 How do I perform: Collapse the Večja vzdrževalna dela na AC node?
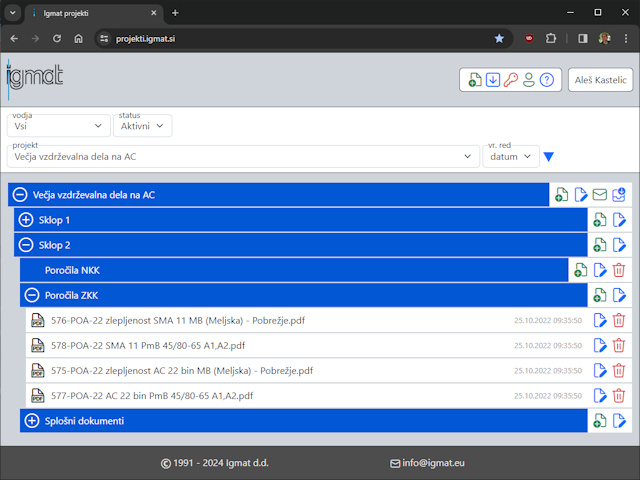pos(20,195)
